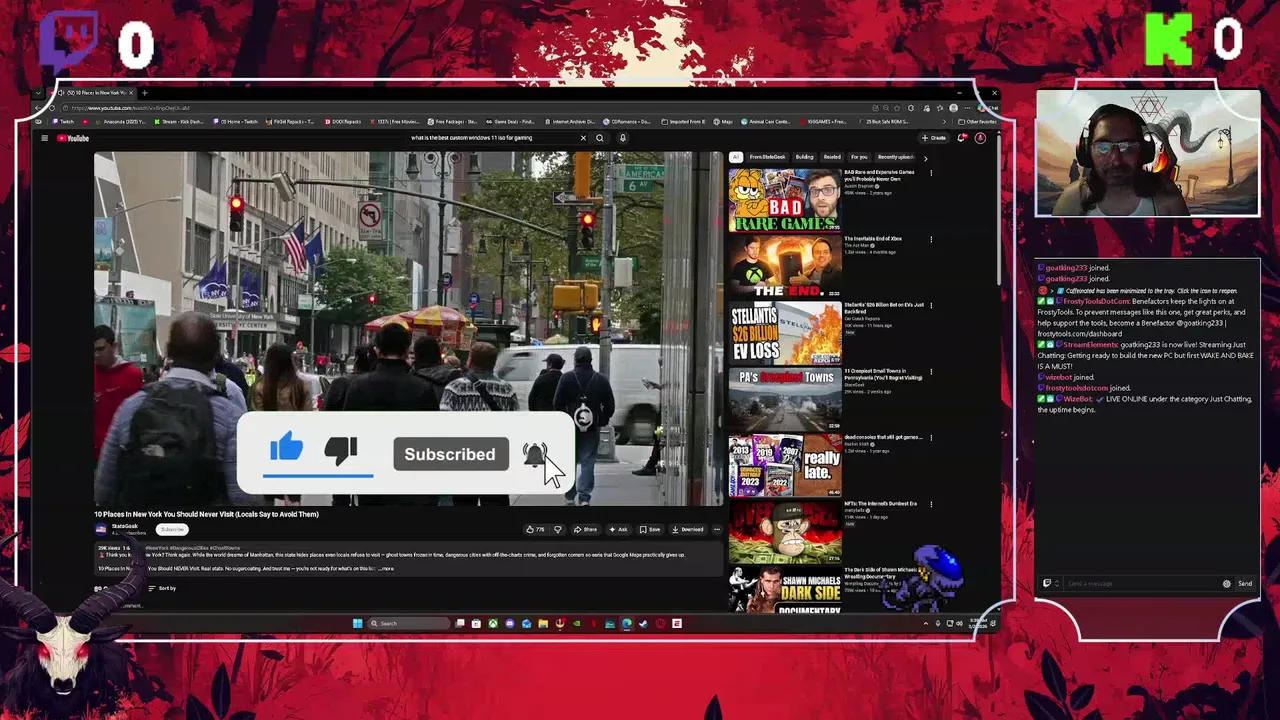Screen dimensions: 1280x720
Task: Go to YouTube home via logo
Action: coord(72,138)
